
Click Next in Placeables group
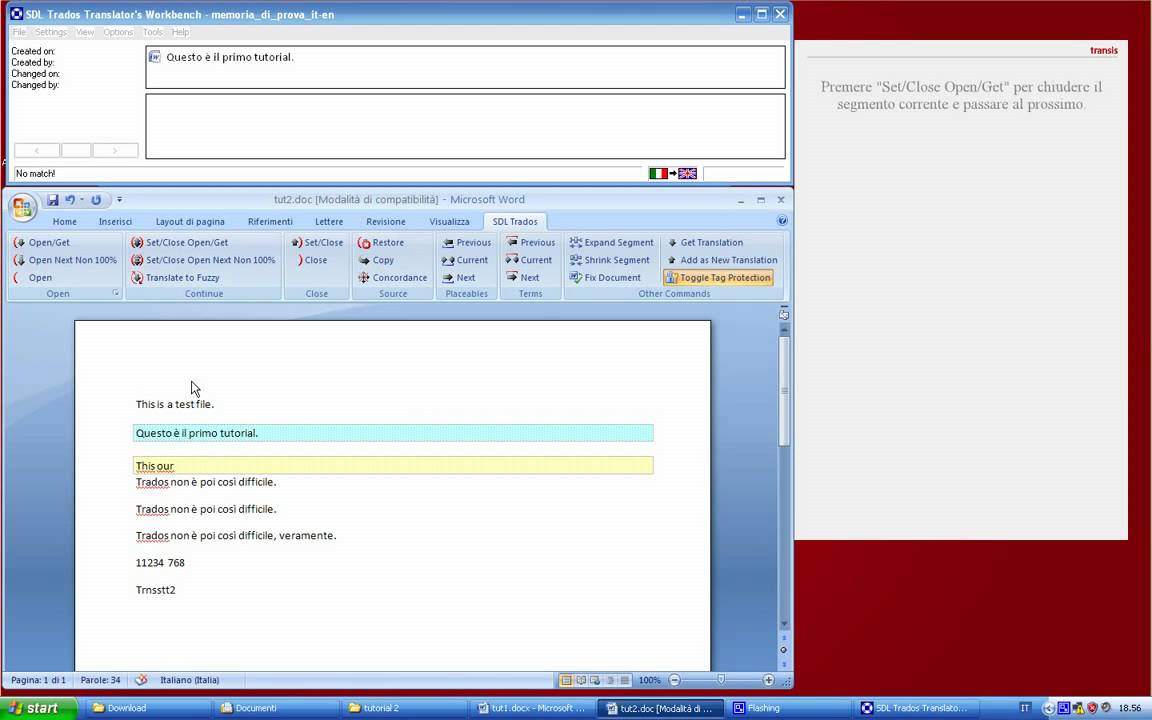coord(458,278)
